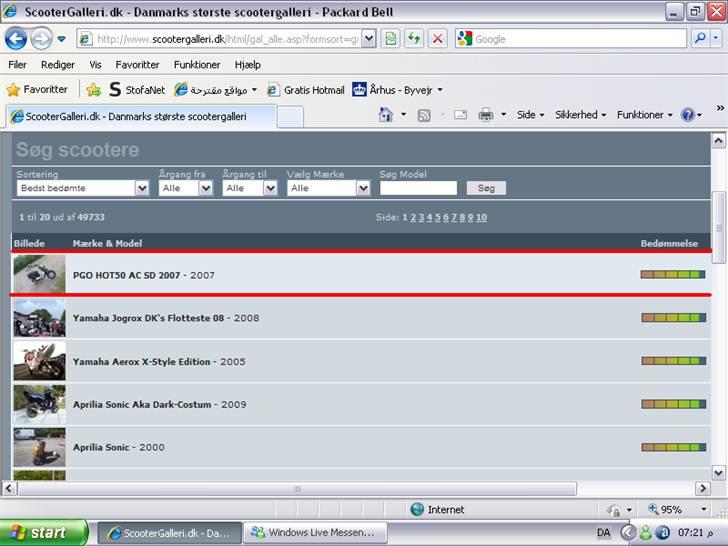Open the Funktioner menu in menu bar

(196, 64)
